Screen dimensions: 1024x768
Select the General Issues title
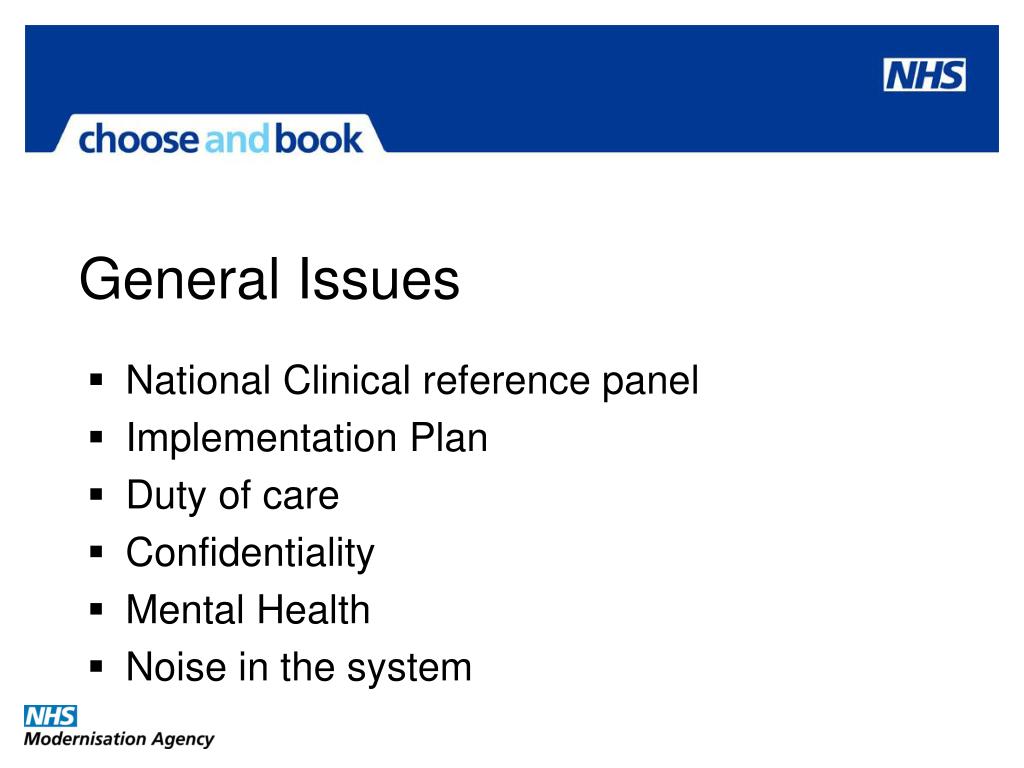point(269,280)
